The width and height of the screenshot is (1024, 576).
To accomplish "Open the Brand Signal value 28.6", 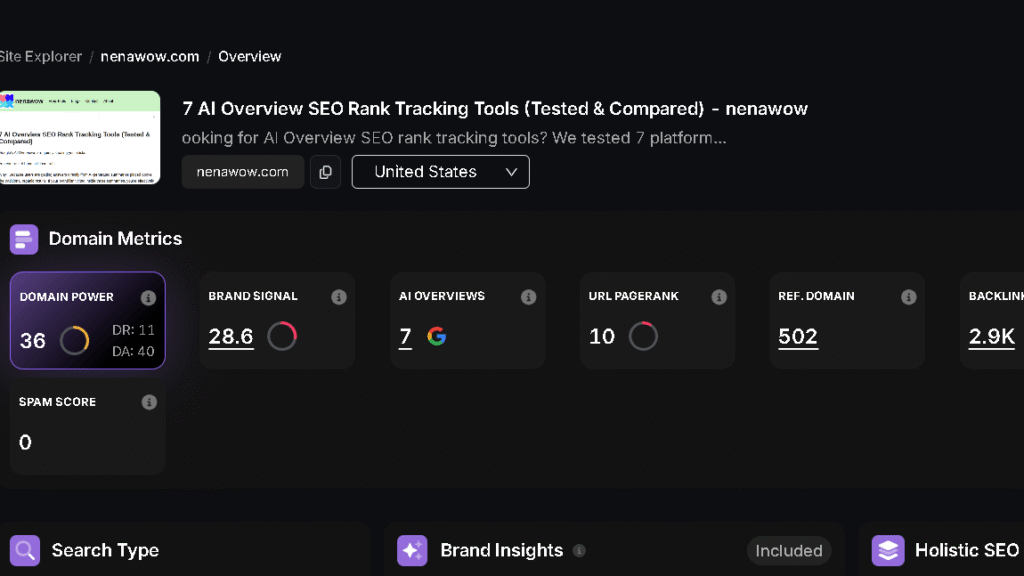I will point(231,337).
